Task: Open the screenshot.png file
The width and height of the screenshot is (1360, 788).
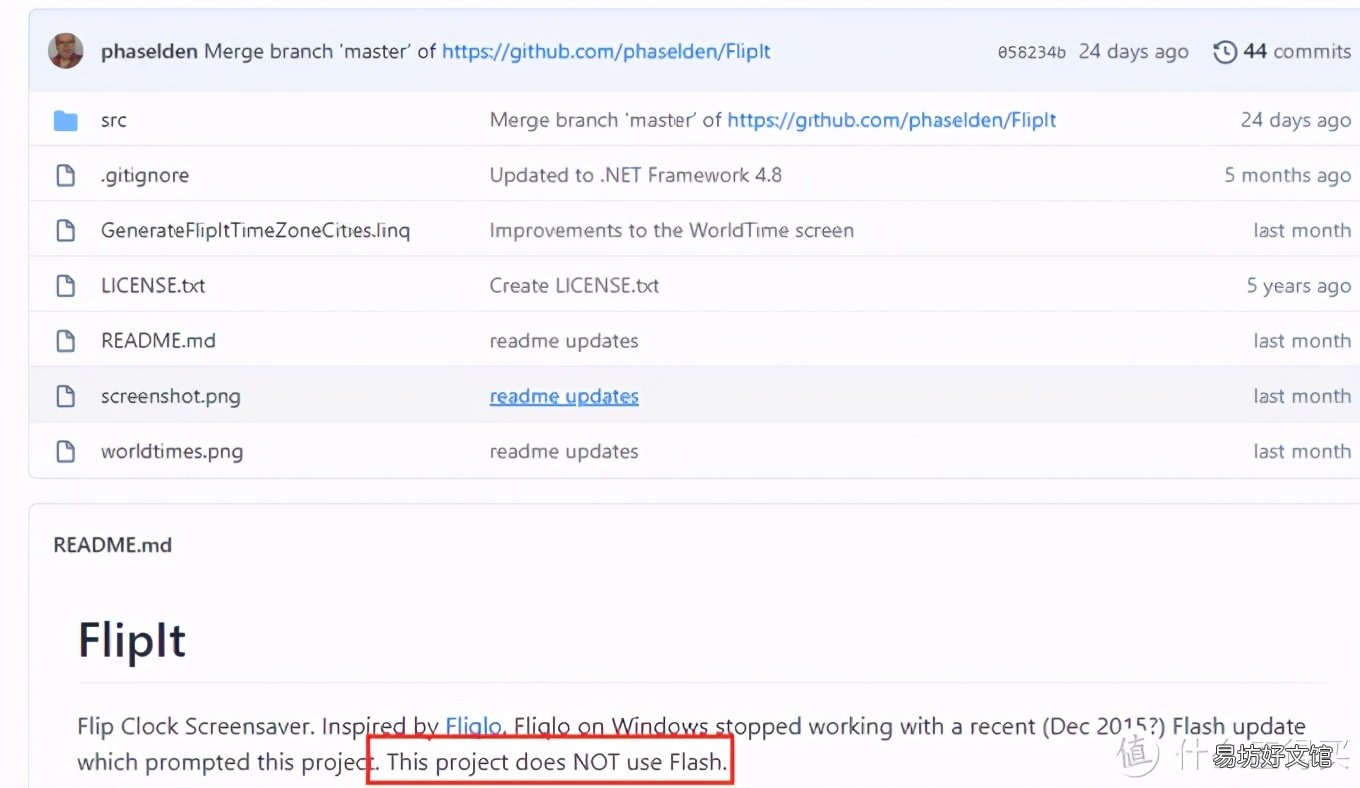Action: (171, 397)
